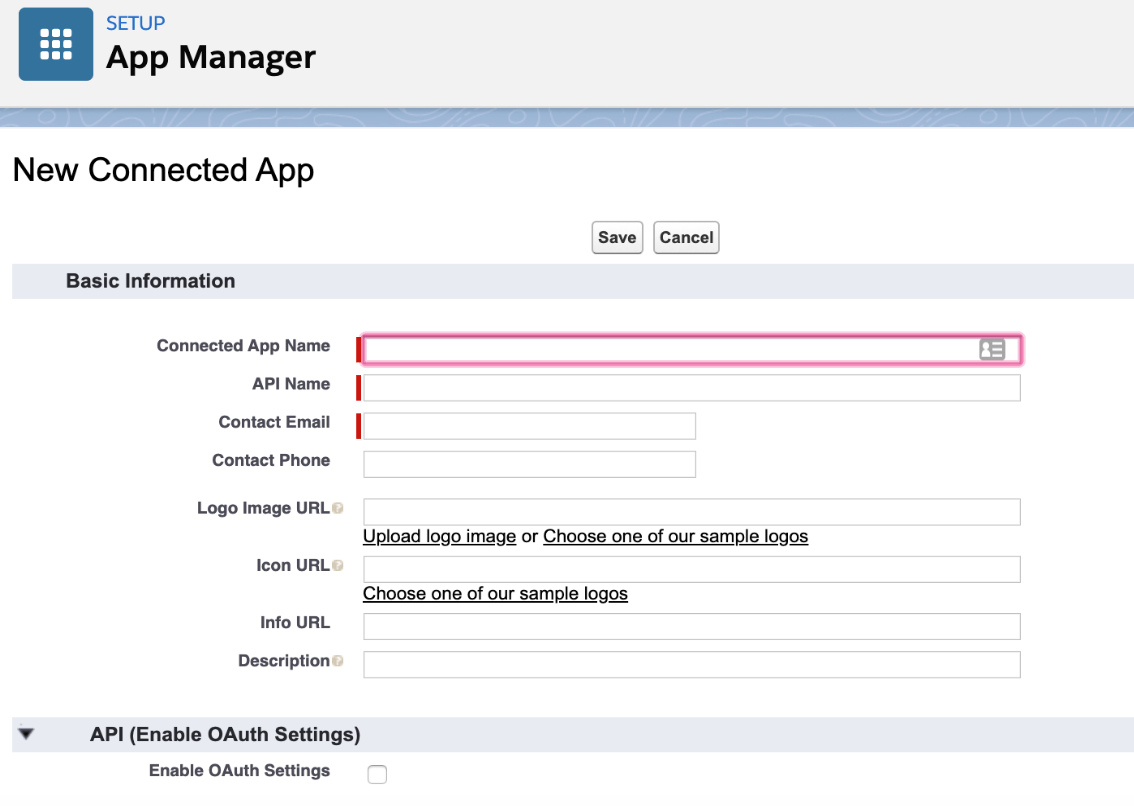Click the Contact Phone field
The height and width of the screenshot is (806, 1134).
click(x=528, y=463)
